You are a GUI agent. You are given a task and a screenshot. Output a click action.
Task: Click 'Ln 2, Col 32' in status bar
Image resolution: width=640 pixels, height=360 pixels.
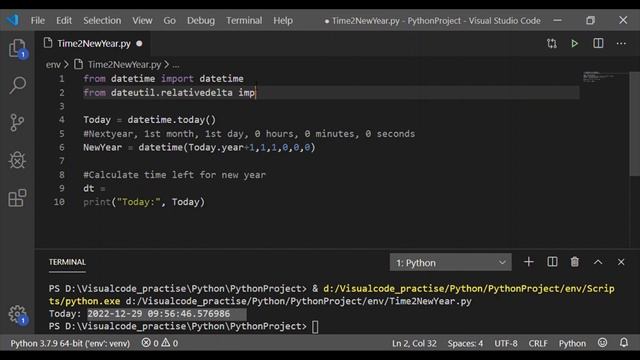pos(414,343)
